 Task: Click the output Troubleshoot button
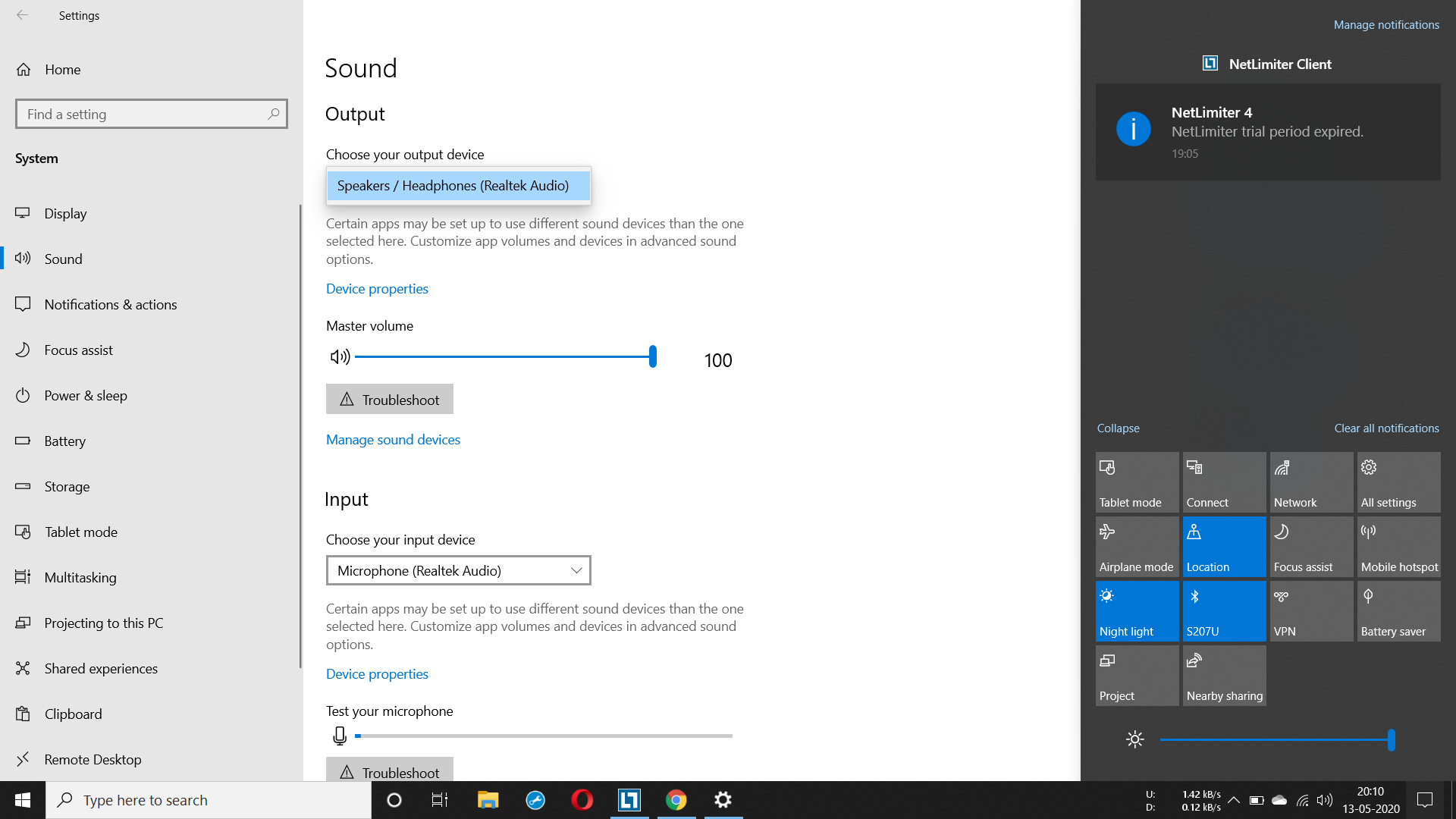tap(390, 399)
